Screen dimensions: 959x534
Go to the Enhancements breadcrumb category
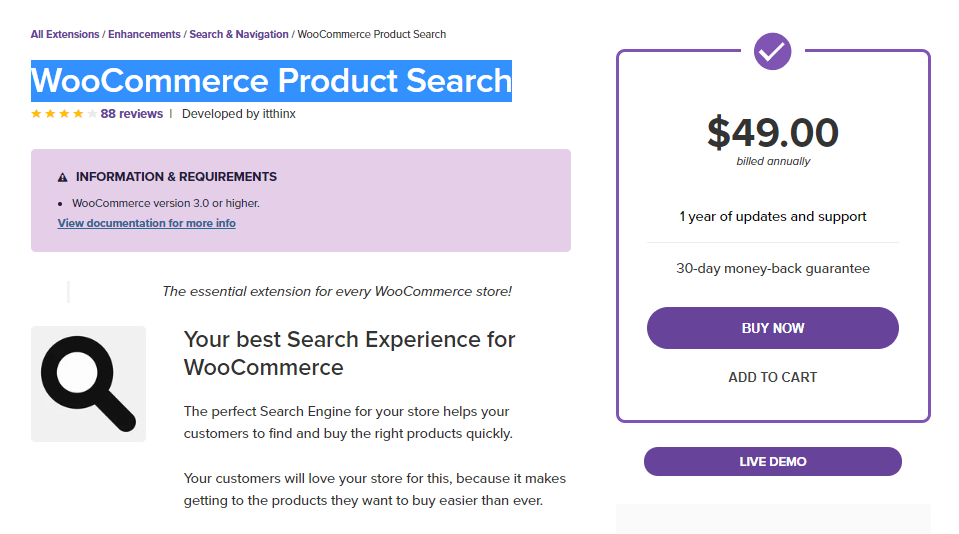tap(144, 34)
